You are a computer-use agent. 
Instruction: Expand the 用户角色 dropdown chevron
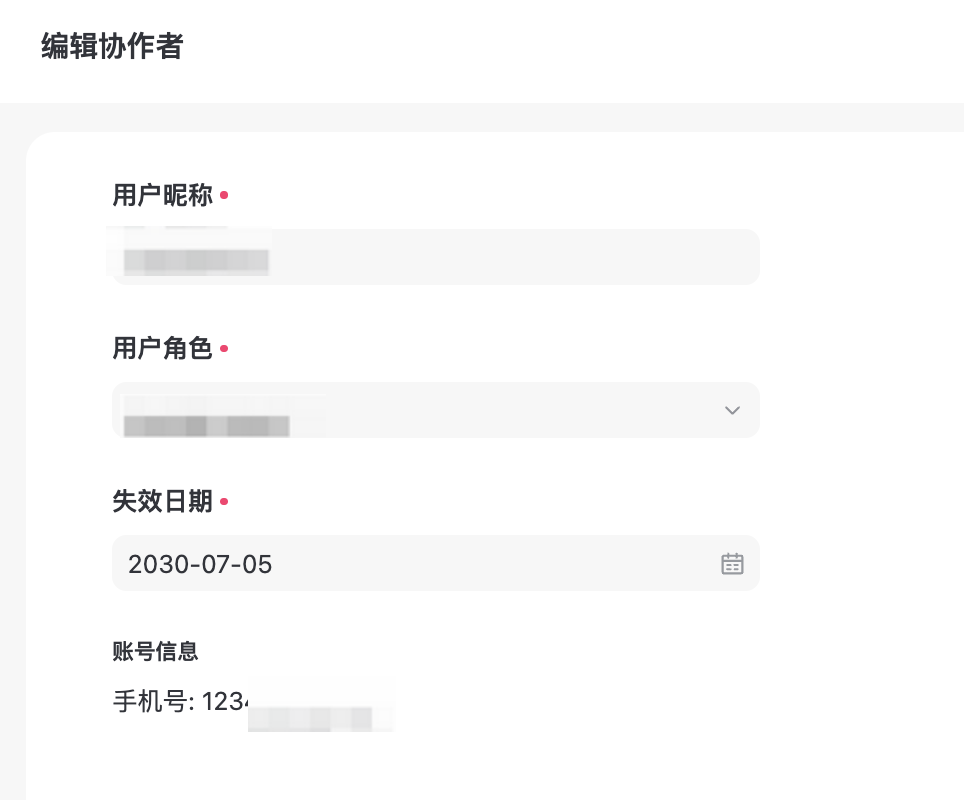point(732,410)
